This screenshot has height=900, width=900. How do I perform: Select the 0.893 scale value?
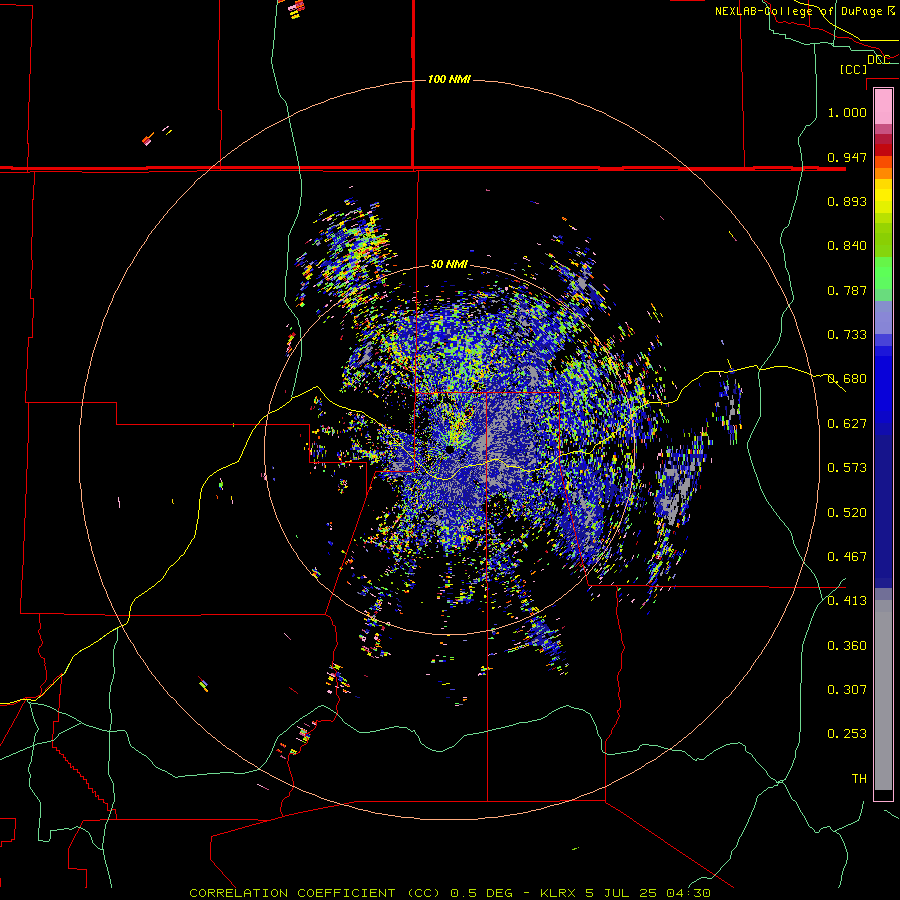[x=847, y=201]
